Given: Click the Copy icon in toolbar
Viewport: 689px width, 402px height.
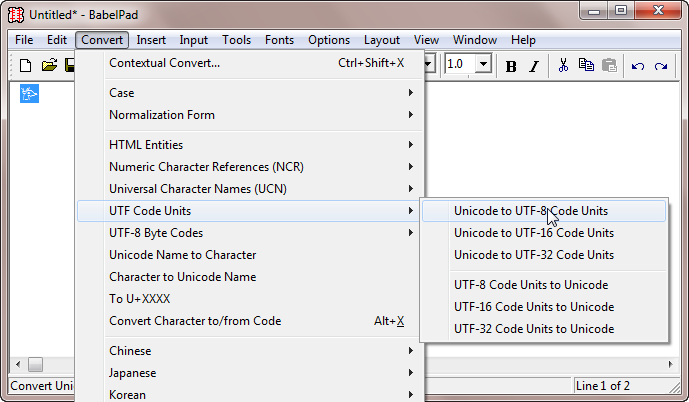Looking at the screenshot, I should pyautogui.click(x=586, y=65).
